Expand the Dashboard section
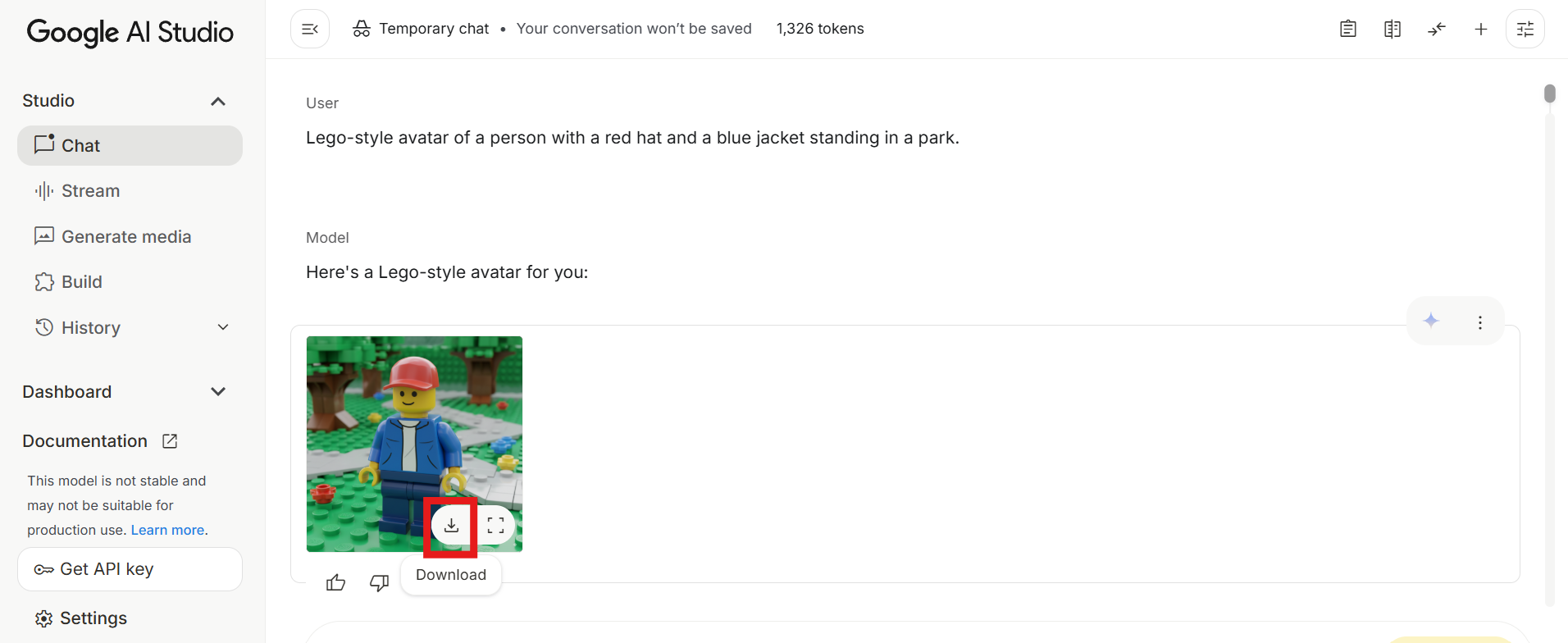The width and height of the screenshot is (1568, 643). click(x=218, y=392)
